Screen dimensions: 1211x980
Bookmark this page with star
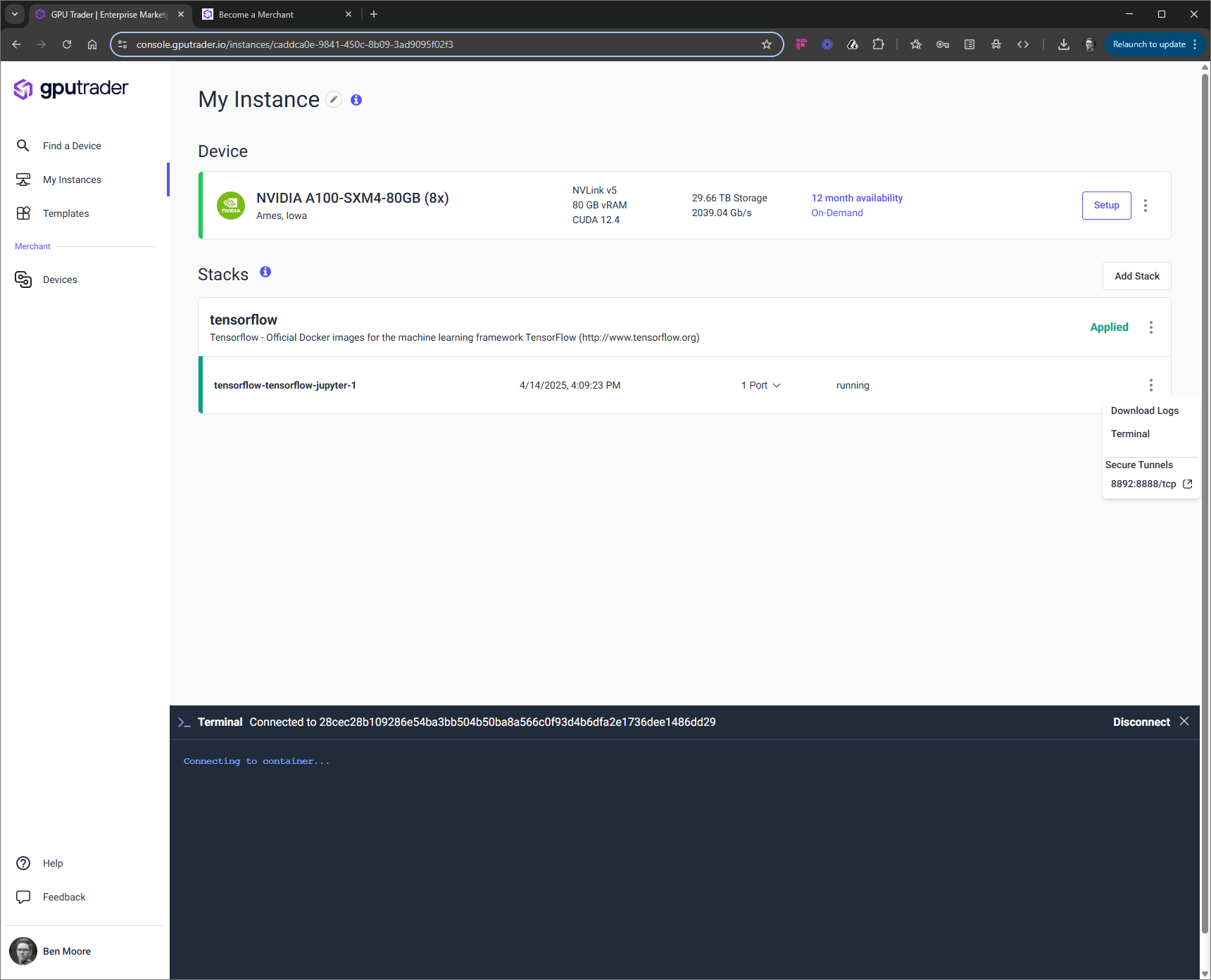(x=767, y=44)
